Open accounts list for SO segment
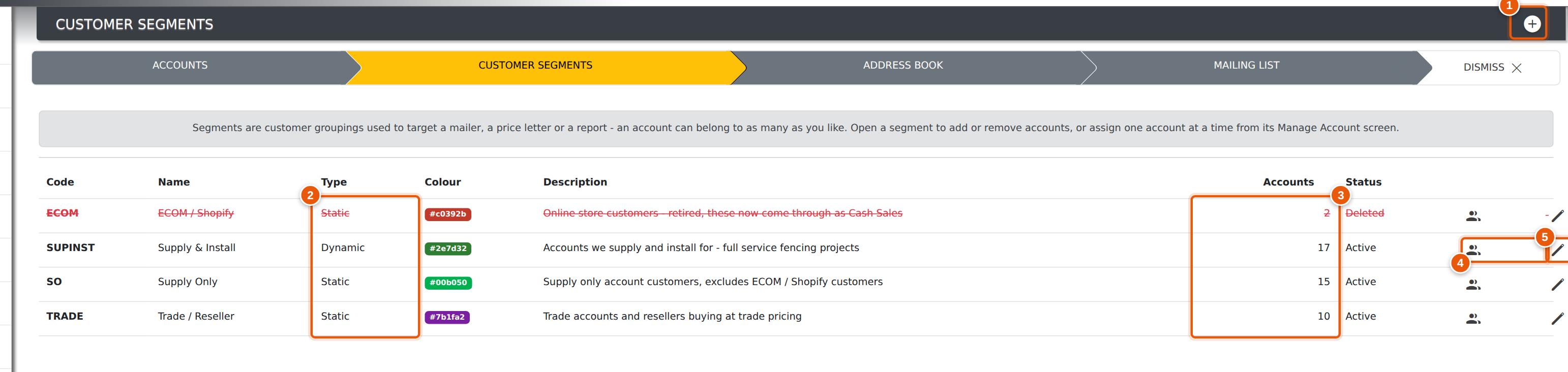This screenshot has width=1568, height=372. coord(1473,284)
